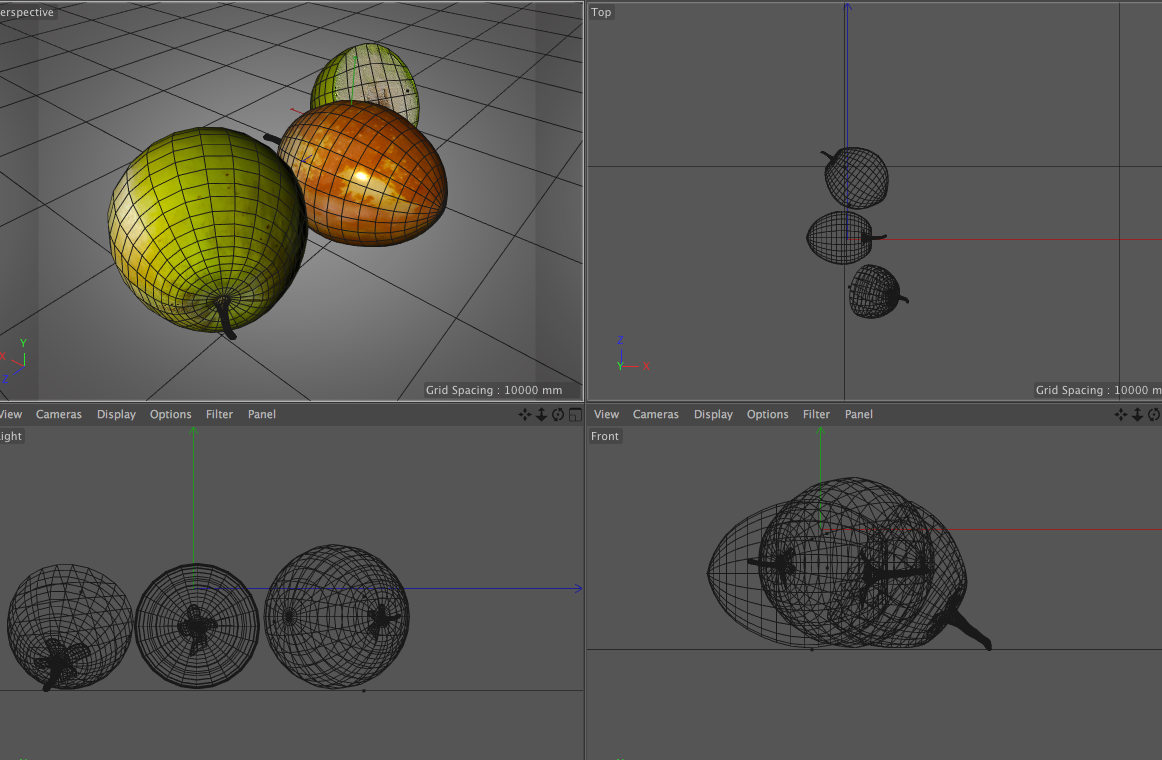Image resolution: width=1162 pixels, height=760 pixels.
Task: Open the Cameras menu in the Right viewport
Action: point(59,414)
